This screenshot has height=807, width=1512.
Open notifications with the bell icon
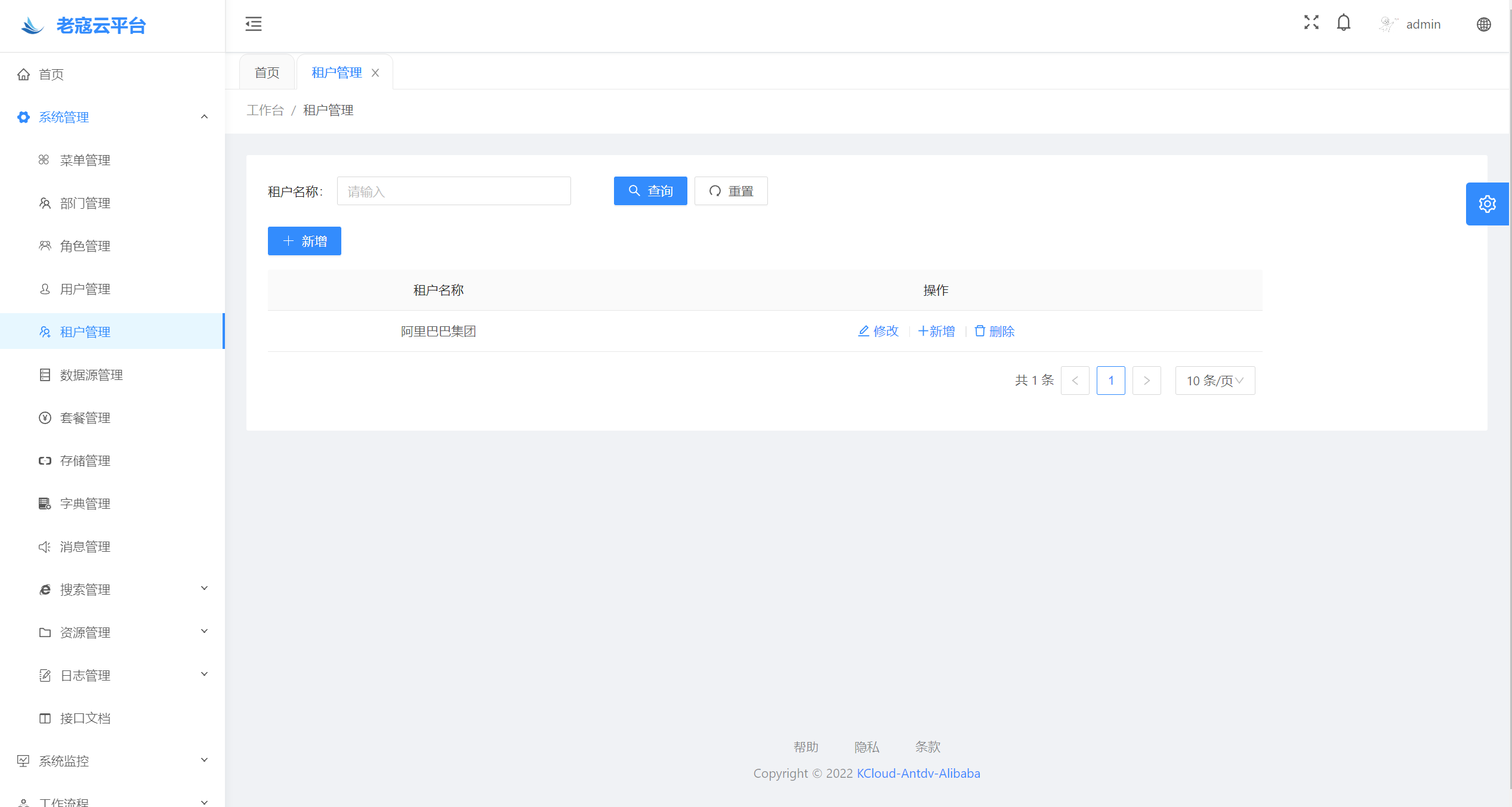point(1343,23)
